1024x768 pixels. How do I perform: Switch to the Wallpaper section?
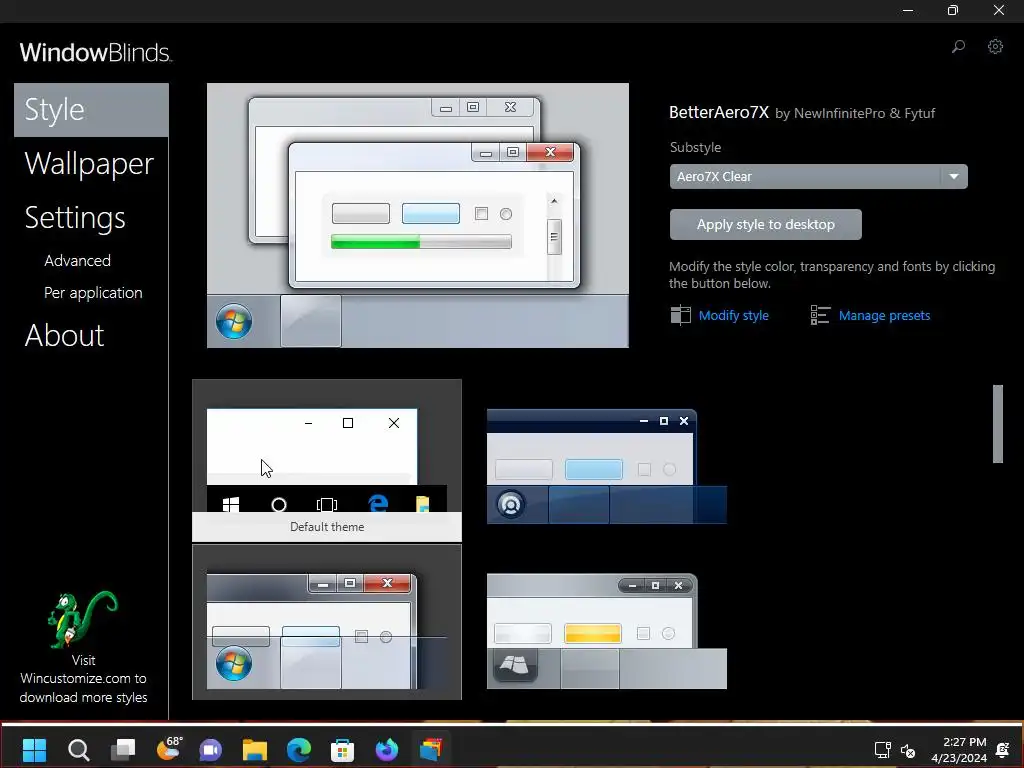pyautogui.click(x=89, y=163)
